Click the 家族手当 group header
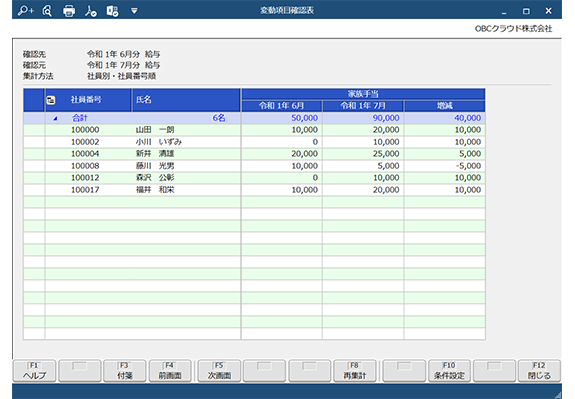Image resolution: width=575 pixels, height=399 pixels. pos(363,94)
